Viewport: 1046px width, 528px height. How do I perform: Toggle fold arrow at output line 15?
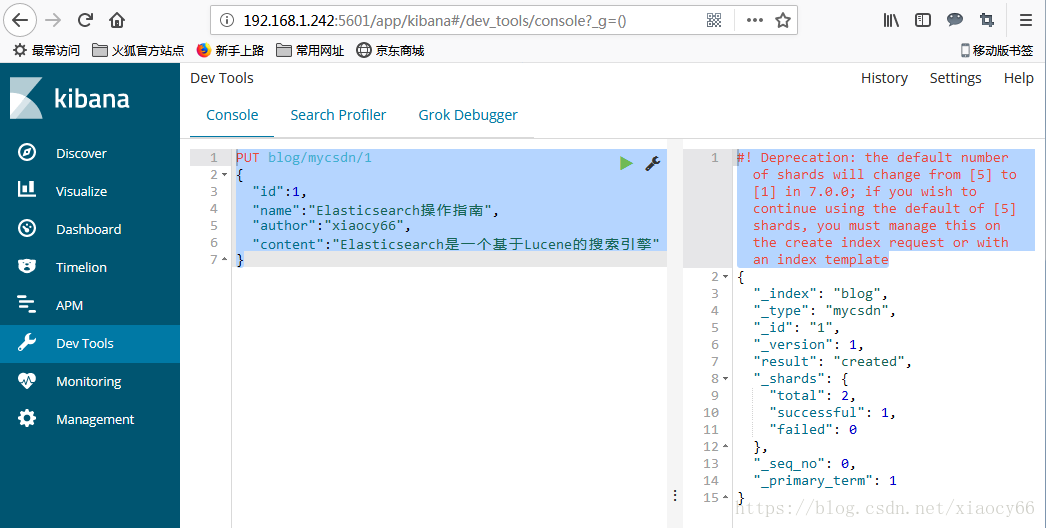click(726, 497)
